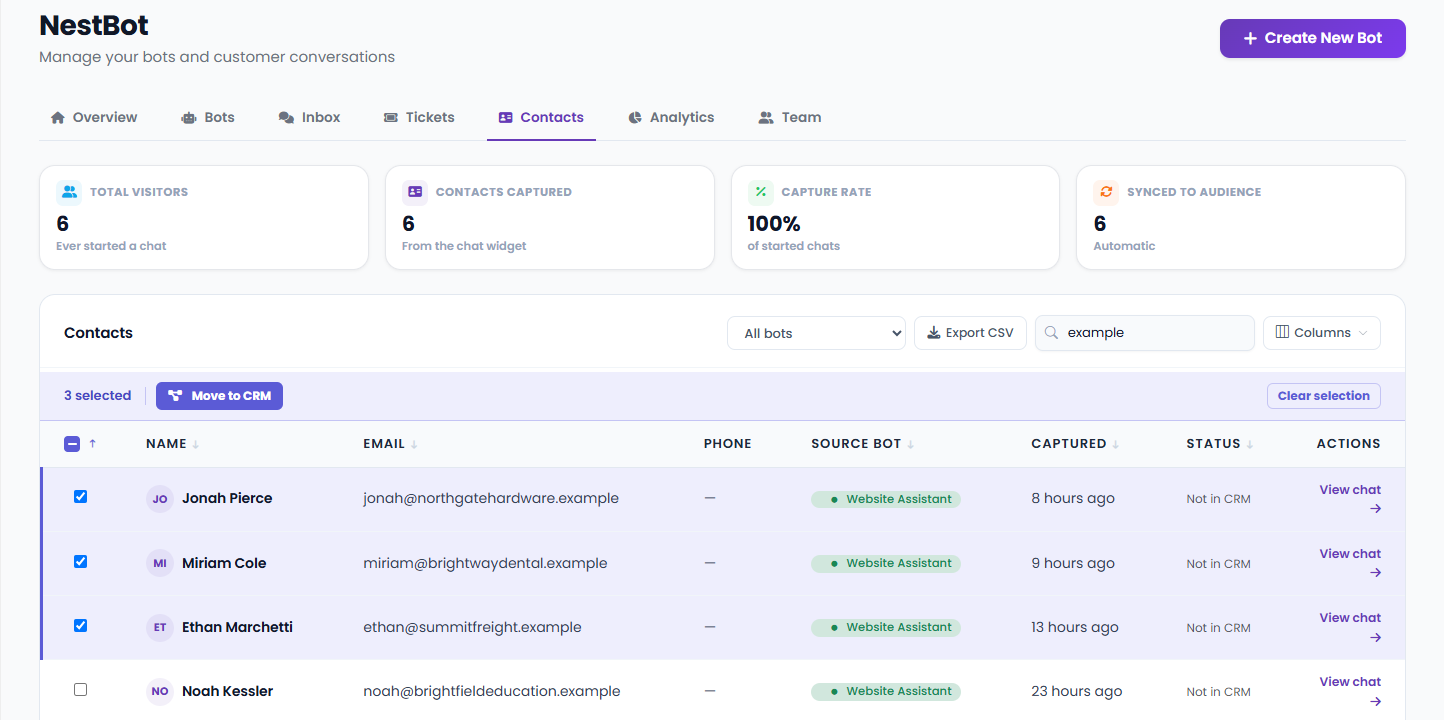Image resolution: width=1444 pixels, height=720 pixels.
Task: Click the contacts search field containing 'example'
Action: (x=1145, y=333)
